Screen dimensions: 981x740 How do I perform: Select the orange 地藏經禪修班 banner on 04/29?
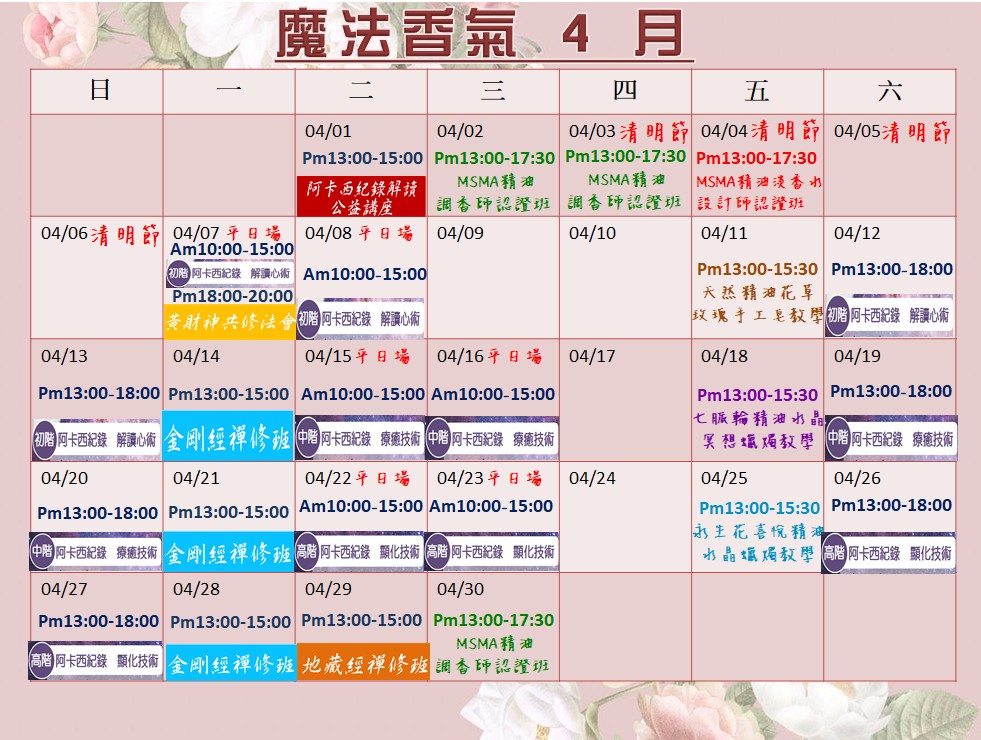(x=363, y=663)
